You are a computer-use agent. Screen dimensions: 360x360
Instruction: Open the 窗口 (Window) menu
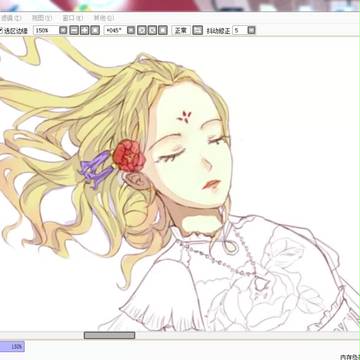click(73, 18)
